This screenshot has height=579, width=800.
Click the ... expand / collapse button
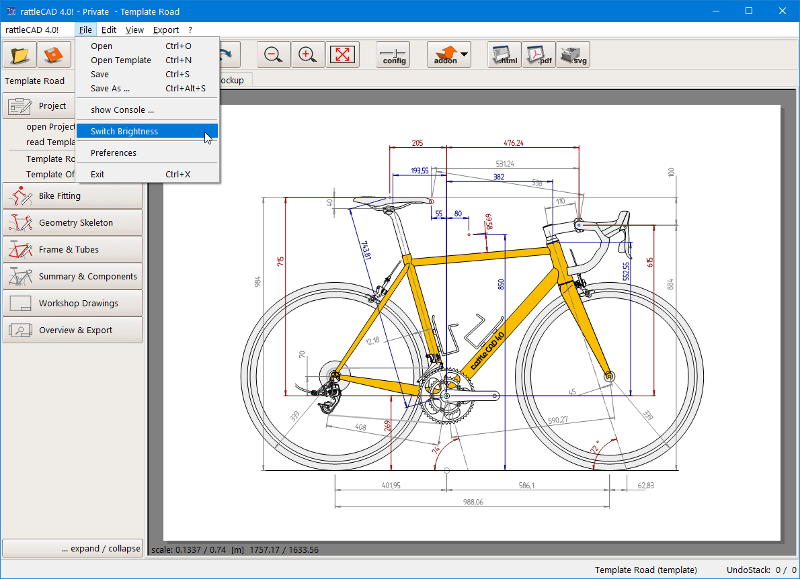pyautogui.click(x=73, y=549)
